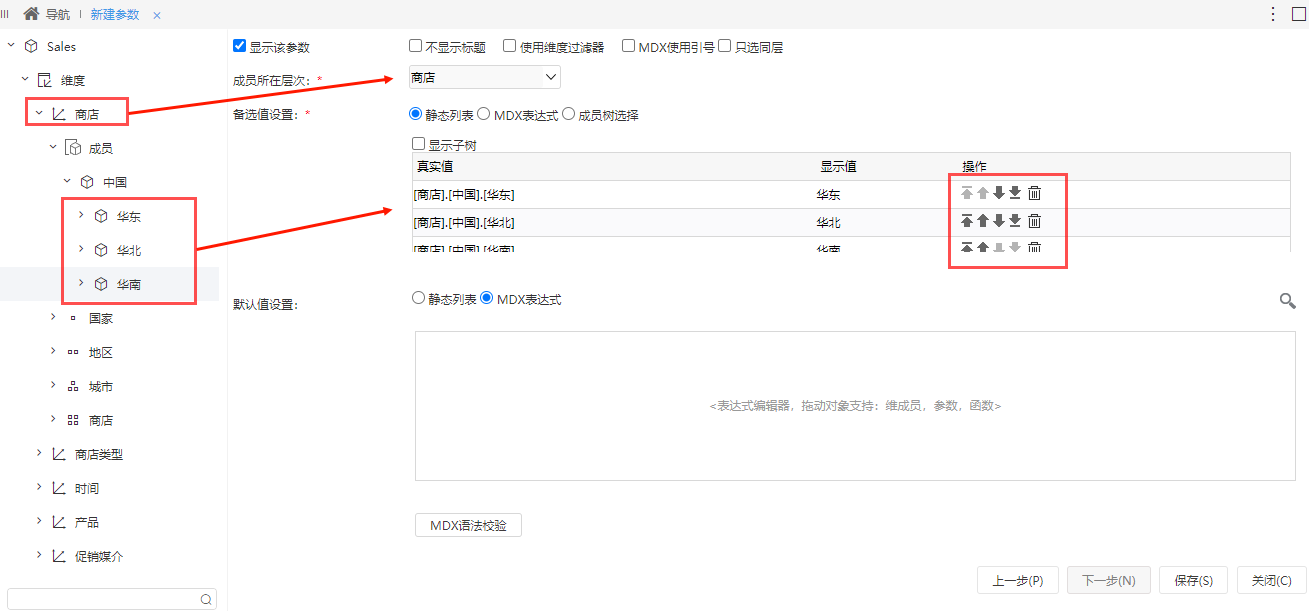Click the 华南 member cube icon
The image size is (1309, 611).
[x=101, y=284]
